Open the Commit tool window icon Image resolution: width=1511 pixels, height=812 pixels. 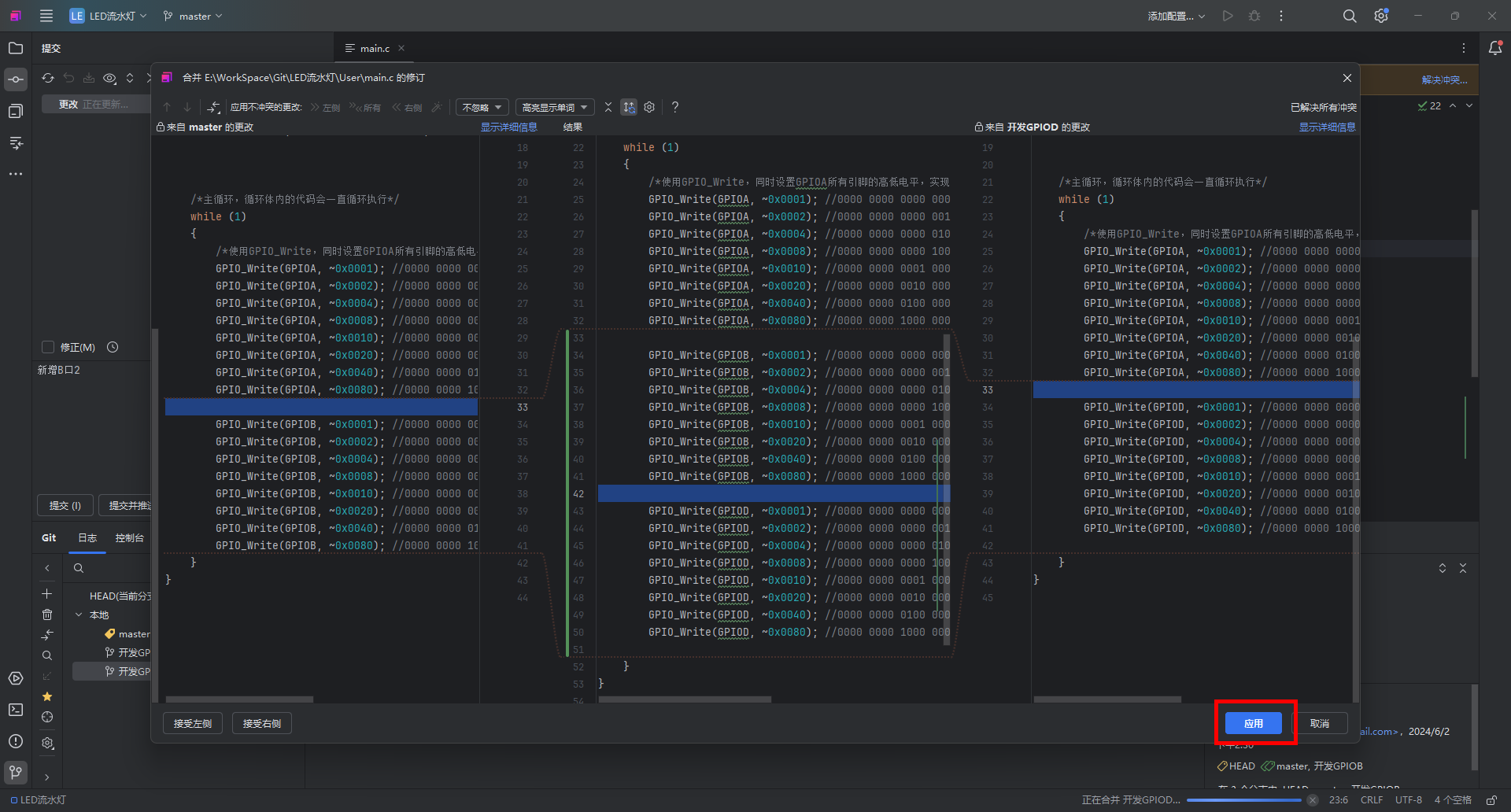[x=16, y=79]
